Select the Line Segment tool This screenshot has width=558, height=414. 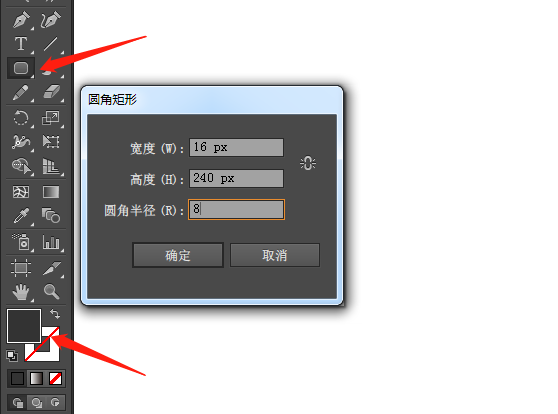[x=51, y=44]
